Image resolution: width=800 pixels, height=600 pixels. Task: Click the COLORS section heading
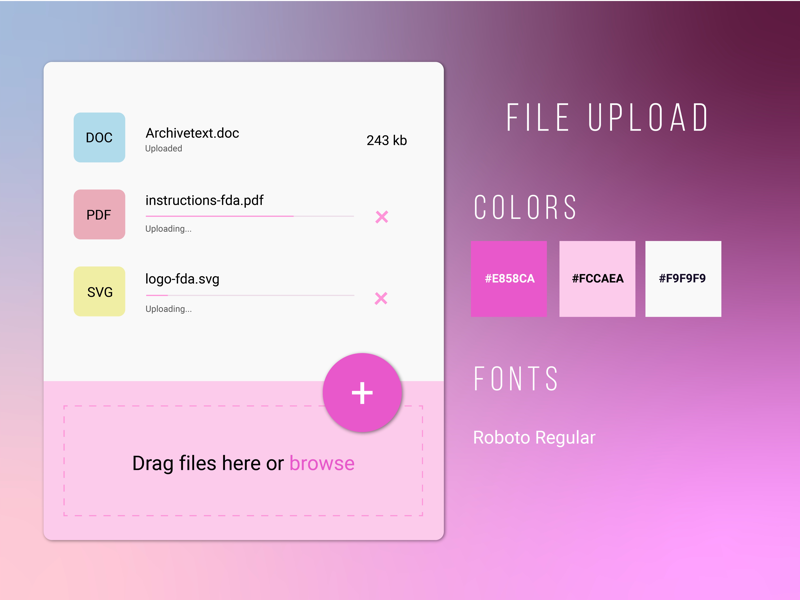[525, 207]
